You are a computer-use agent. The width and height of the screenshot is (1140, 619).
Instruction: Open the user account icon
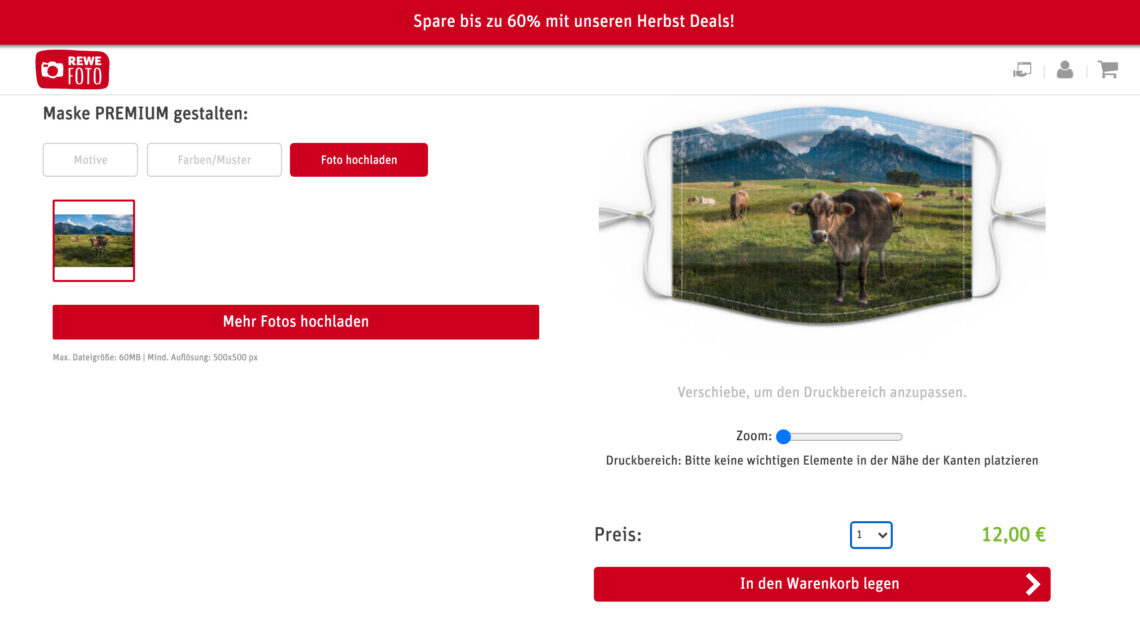click(1064, 69)
